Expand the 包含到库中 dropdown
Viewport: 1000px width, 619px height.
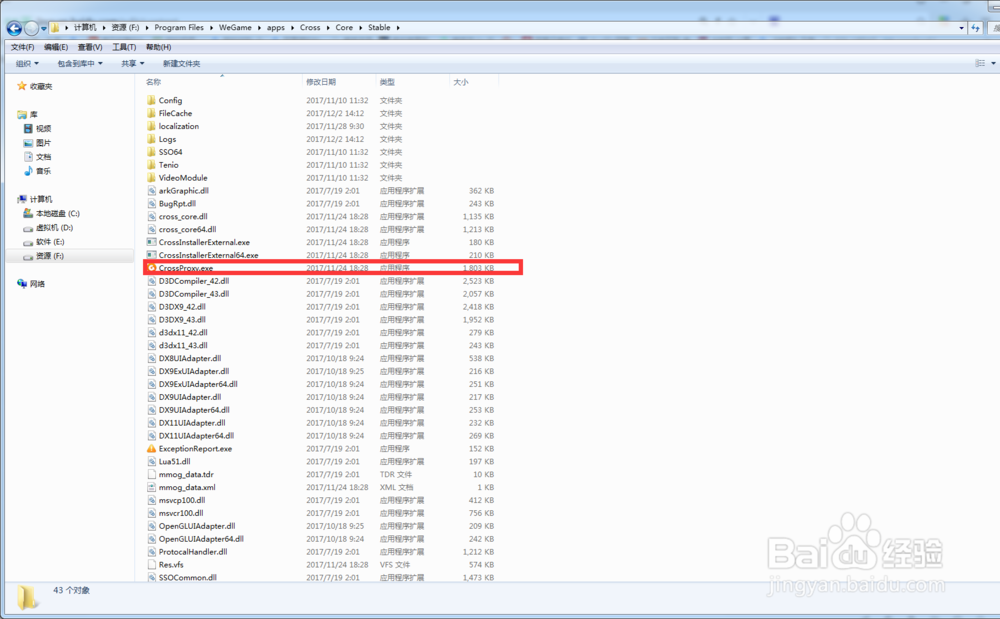tap(80, 64)
